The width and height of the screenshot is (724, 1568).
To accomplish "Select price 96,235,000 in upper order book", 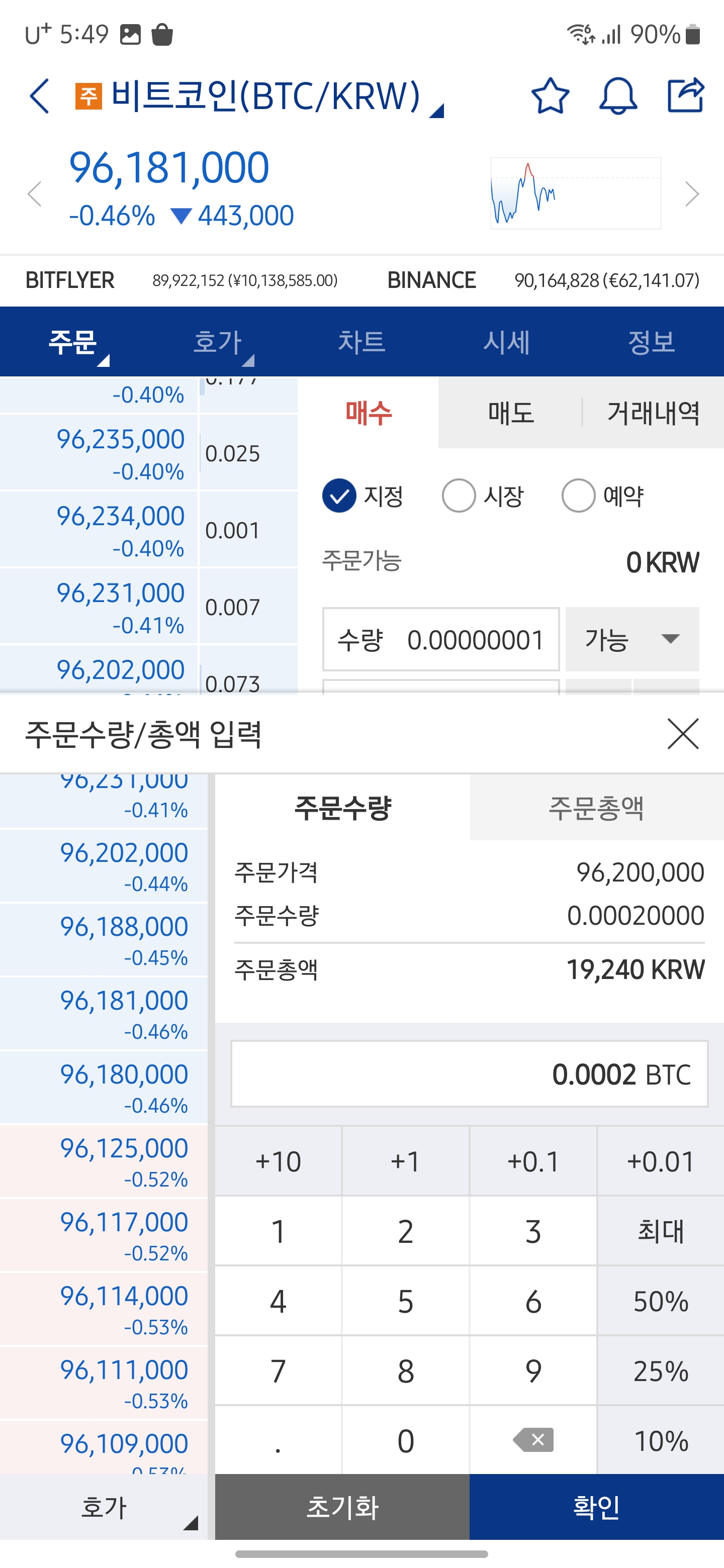I will pos(99,453).
